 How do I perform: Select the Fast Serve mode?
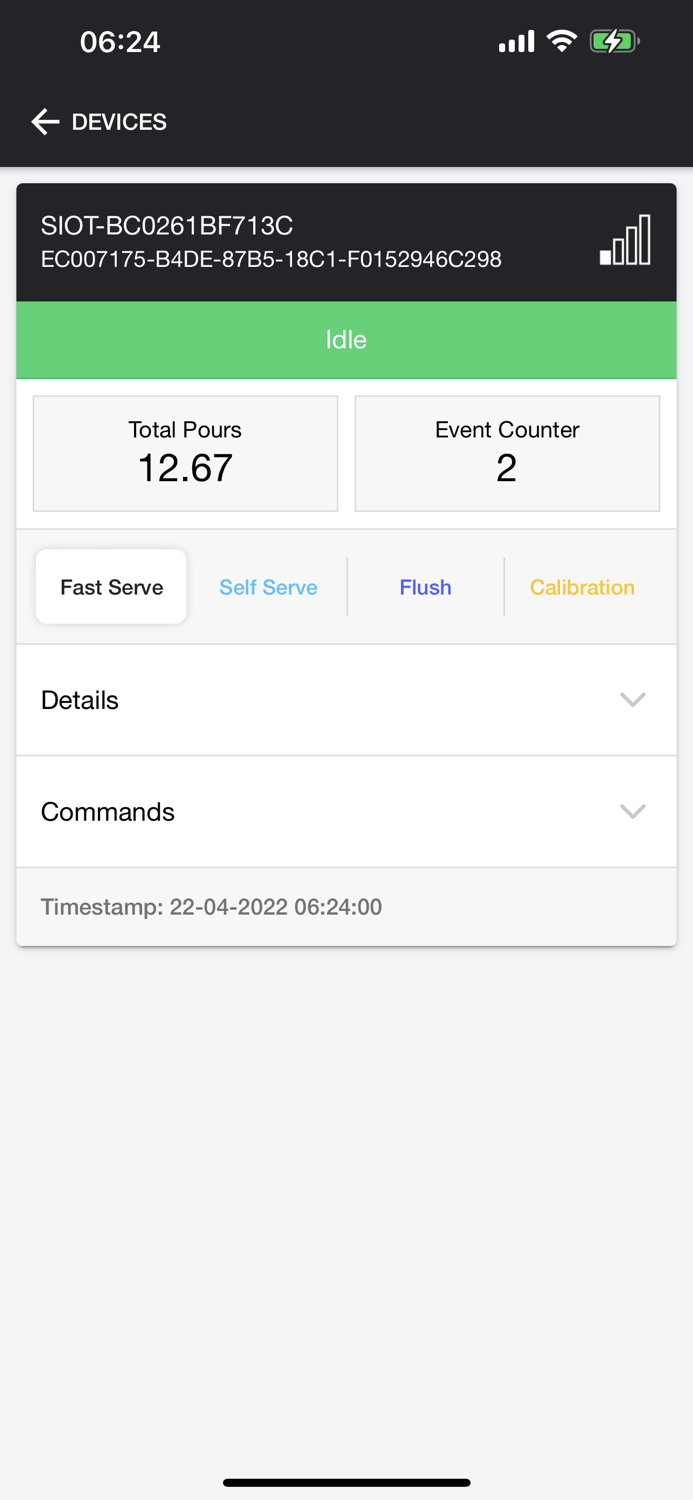pos(110,587)
